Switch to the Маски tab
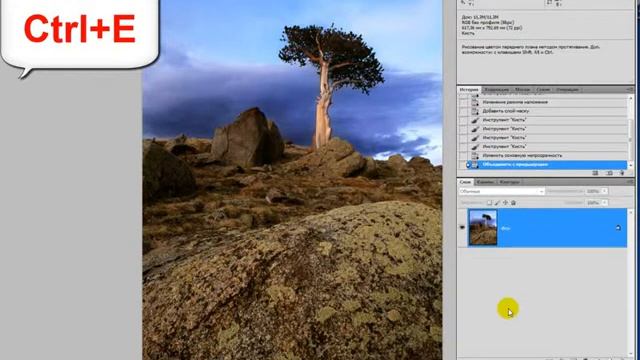Image resolution: width=640 pixels, height=360 pixels. (x=522, y=89)
